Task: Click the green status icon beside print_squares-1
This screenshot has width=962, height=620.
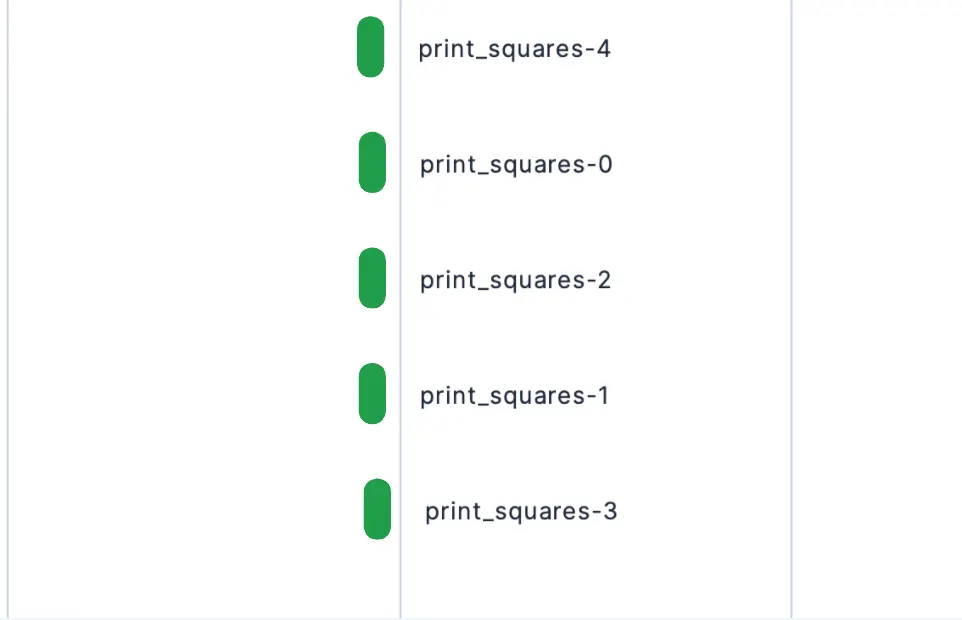Action: coord(371,394)
